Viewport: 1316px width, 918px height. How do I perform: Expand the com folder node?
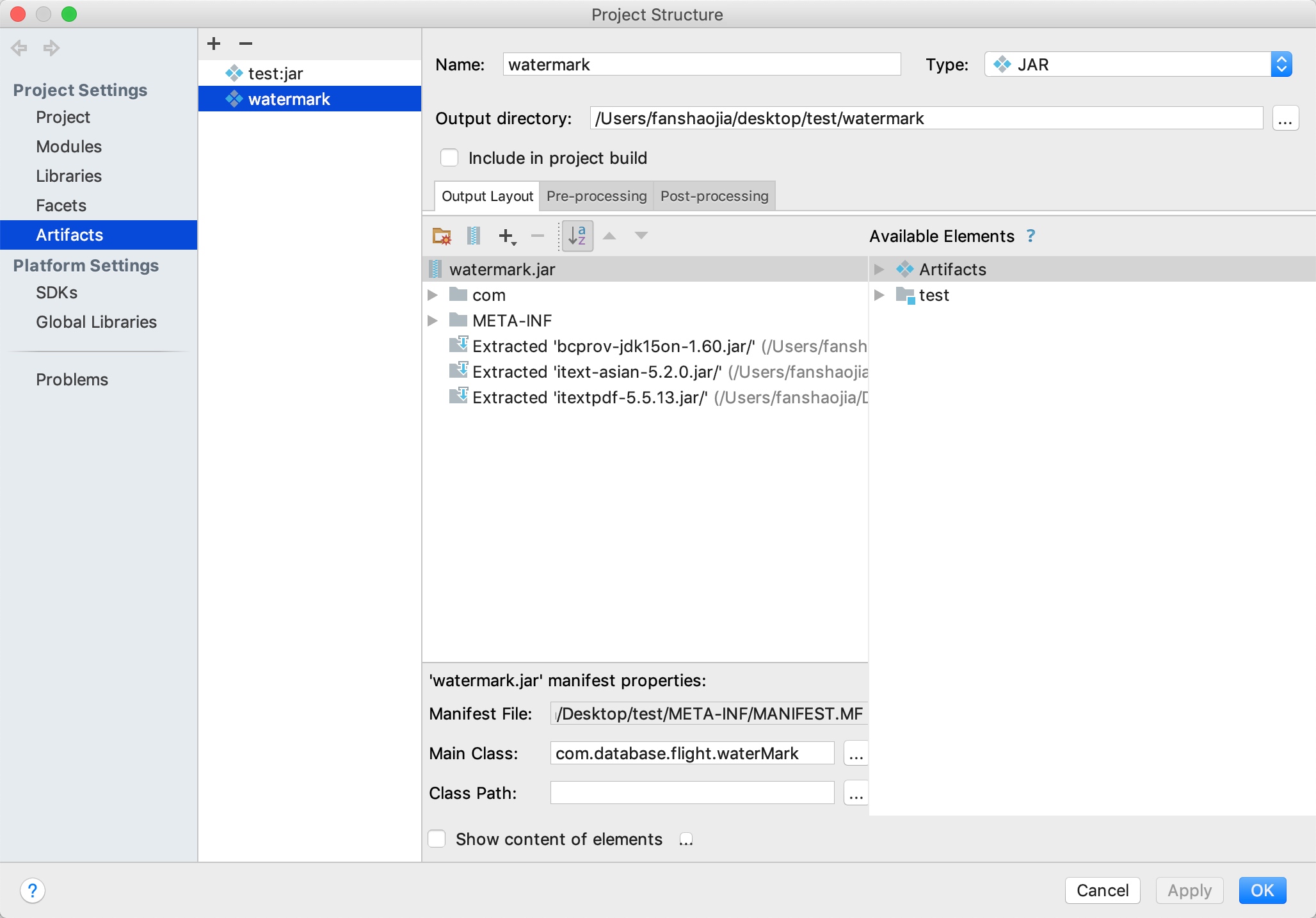coord(433,295)
